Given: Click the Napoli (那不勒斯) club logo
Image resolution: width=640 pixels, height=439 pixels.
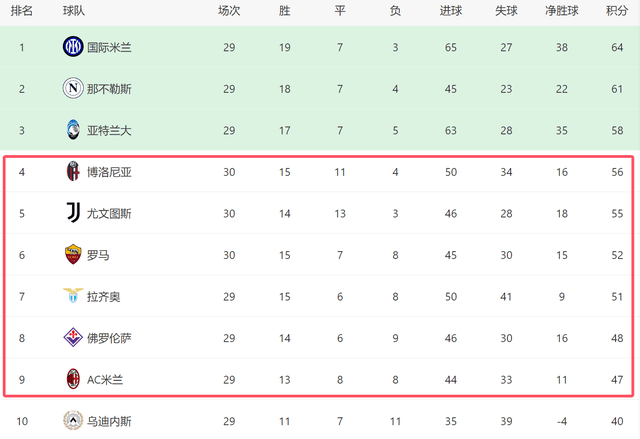Looking at the screenshot, I should 72,89.
